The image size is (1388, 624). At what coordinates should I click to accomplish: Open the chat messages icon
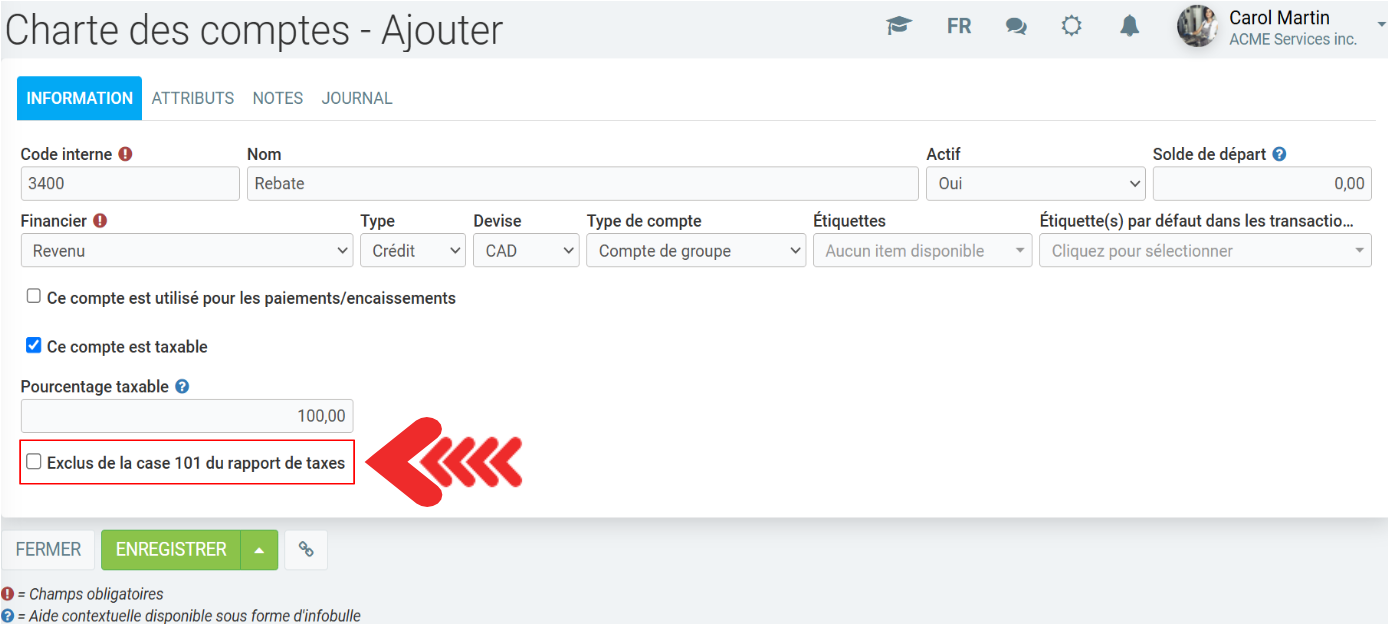point(1016,27)
